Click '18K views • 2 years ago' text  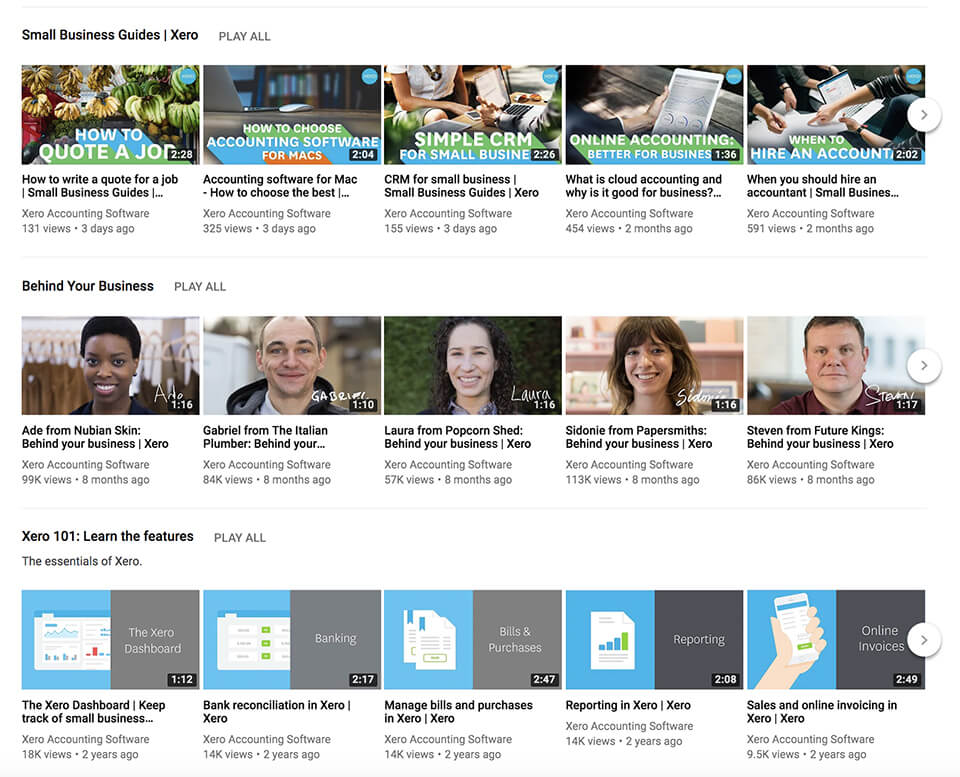pos(80,754)
